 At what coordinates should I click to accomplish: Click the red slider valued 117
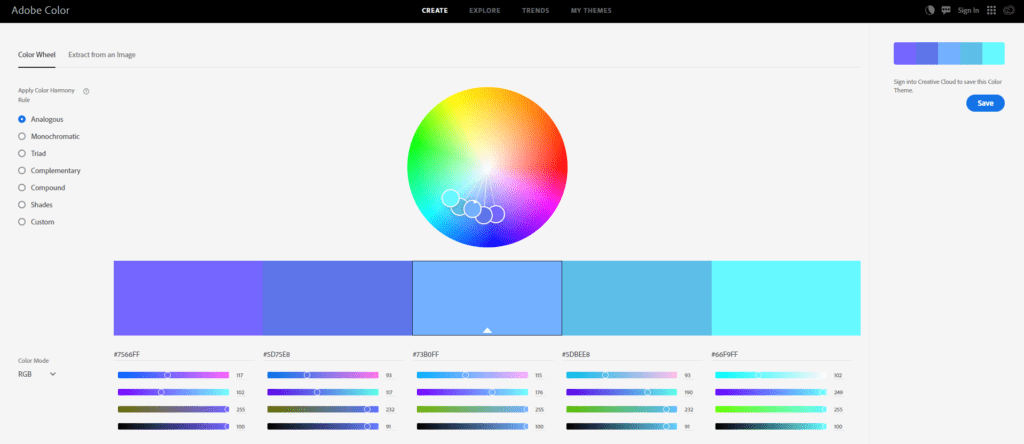click(x=173, y=375)
